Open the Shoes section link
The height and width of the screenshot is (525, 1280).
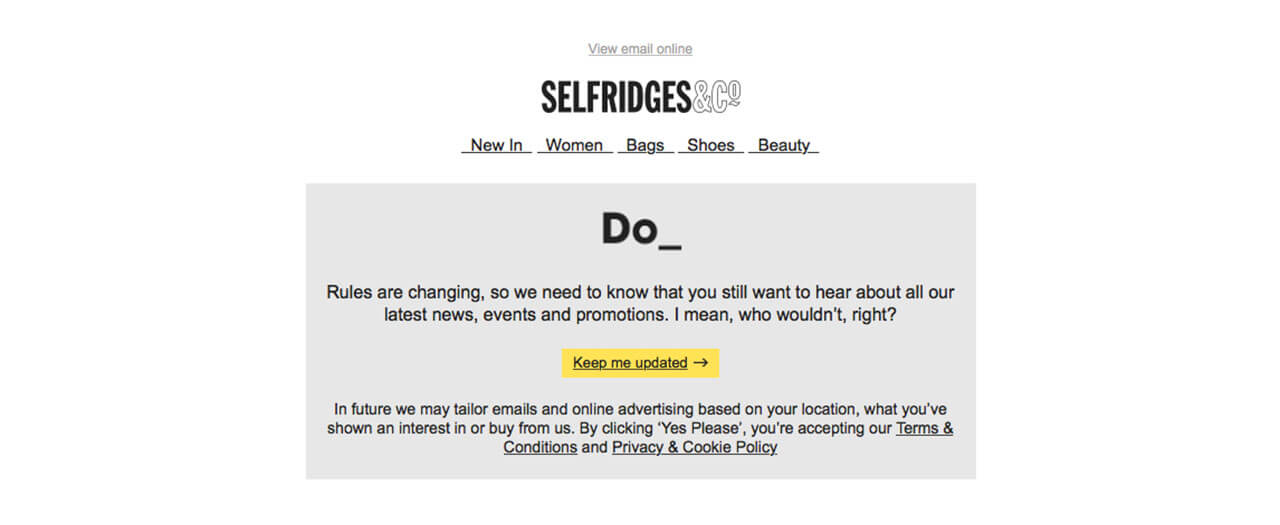tap(711, 145)
